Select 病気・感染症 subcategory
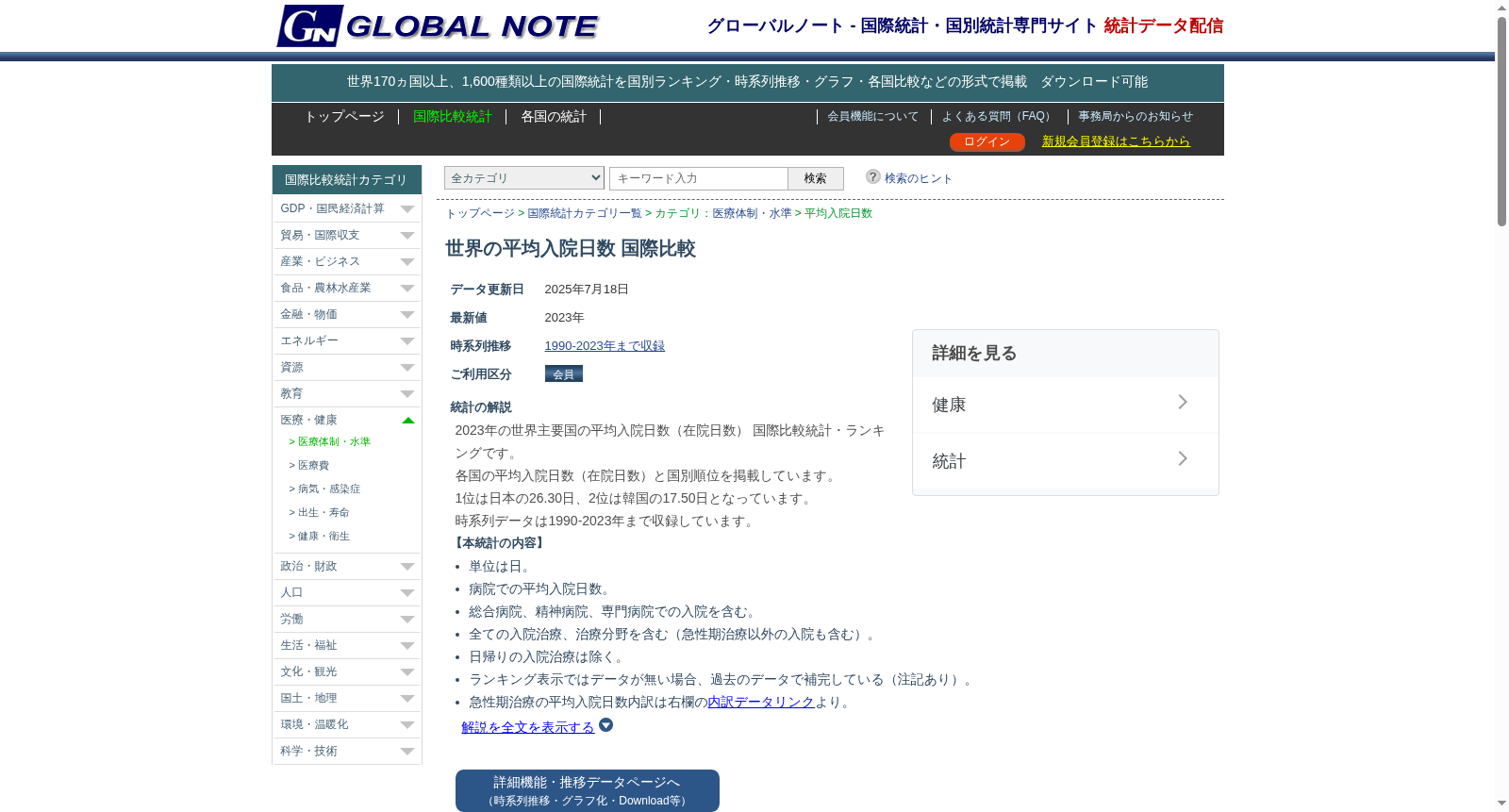The image size is (1509, 812). click(x=328, y=489)
